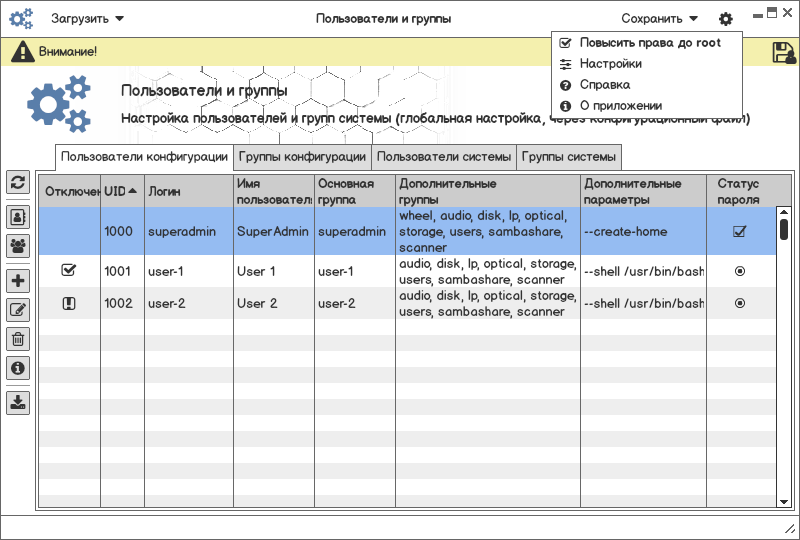Toggle the disabled checkbox for user-1
This screenshot has height=540, width=800.
(69, 270)
